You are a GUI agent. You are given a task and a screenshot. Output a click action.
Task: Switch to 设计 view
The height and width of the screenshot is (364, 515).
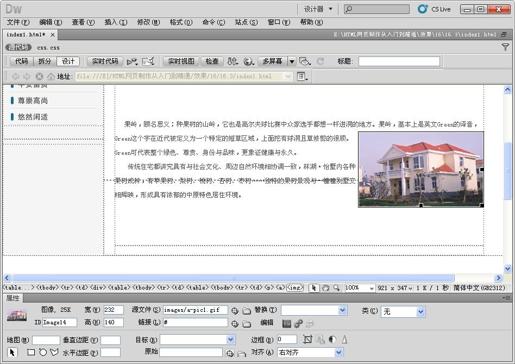(68, 61)
